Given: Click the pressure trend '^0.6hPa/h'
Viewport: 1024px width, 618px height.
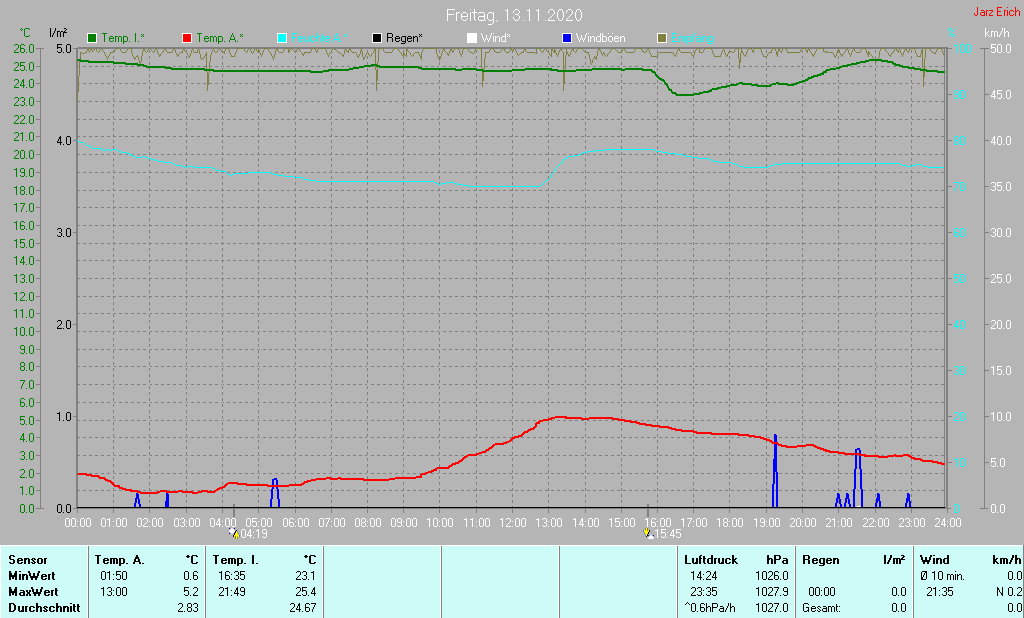Looking at the screenshot, I should pyautogui.click(x=710, y=608).
